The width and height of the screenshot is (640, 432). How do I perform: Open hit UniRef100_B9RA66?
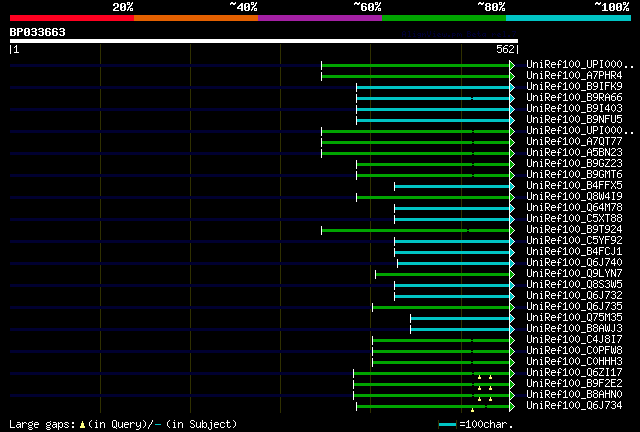[574, 98]
